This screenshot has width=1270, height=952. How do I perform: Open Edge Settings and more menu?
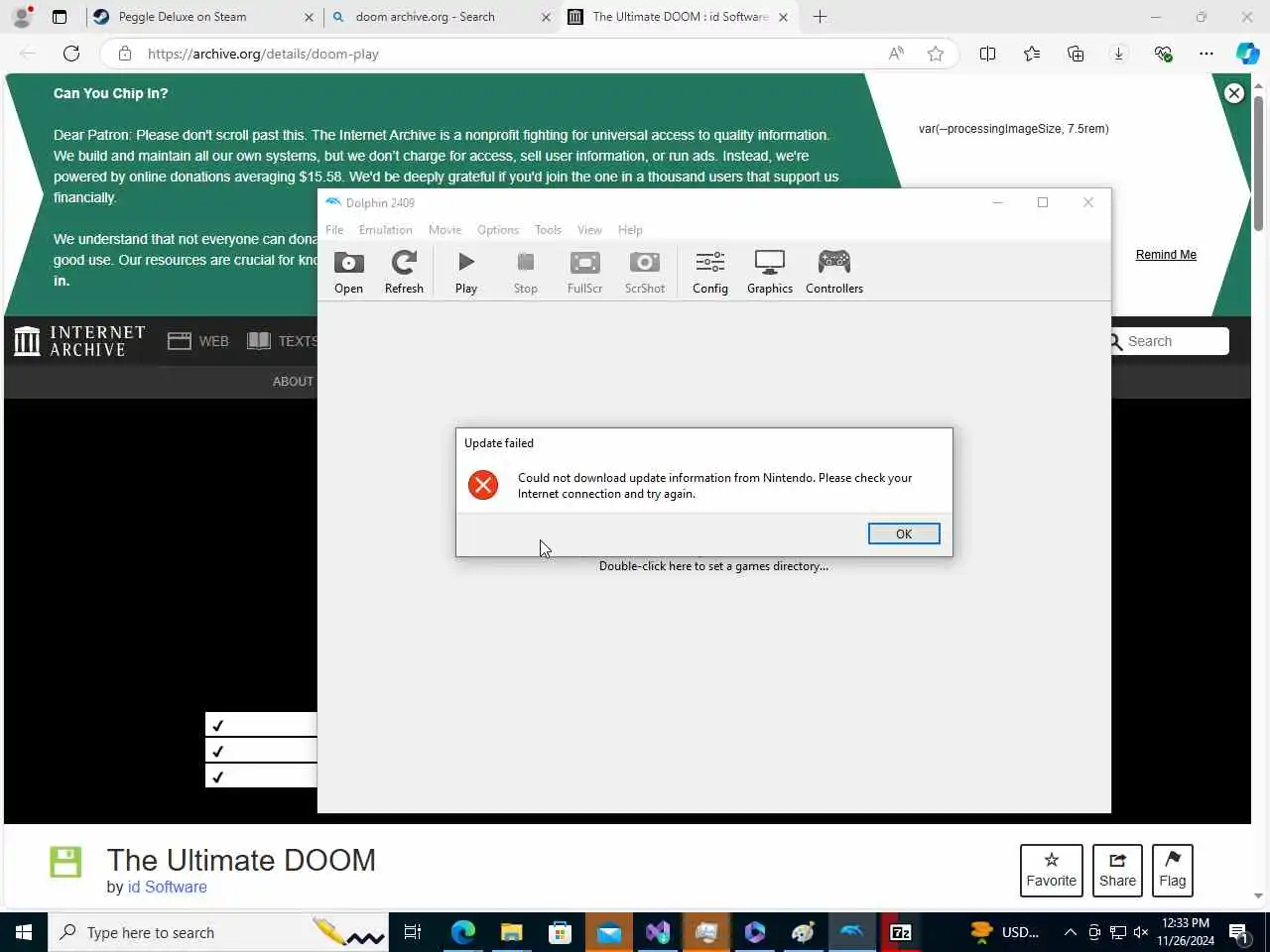(x=1206, y=54)
